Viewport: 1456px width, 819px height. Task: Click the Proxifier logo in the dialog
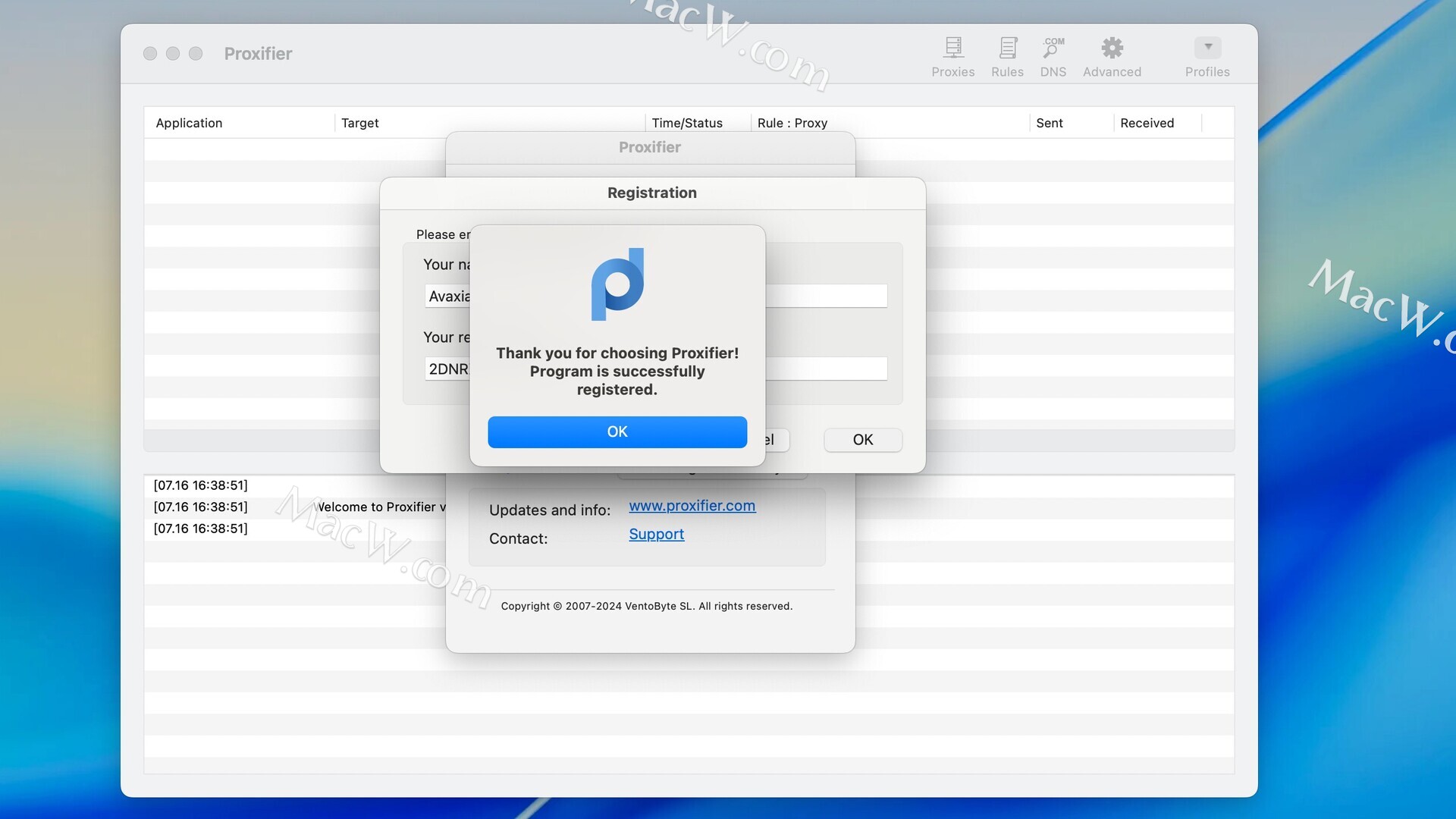point(617,284)
